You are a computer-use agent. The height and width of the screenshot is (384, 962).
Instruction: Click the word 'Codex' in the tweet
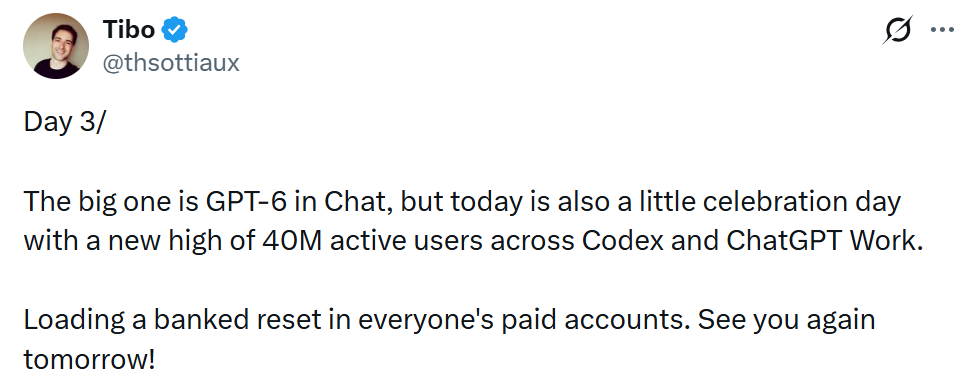point(623,241)
